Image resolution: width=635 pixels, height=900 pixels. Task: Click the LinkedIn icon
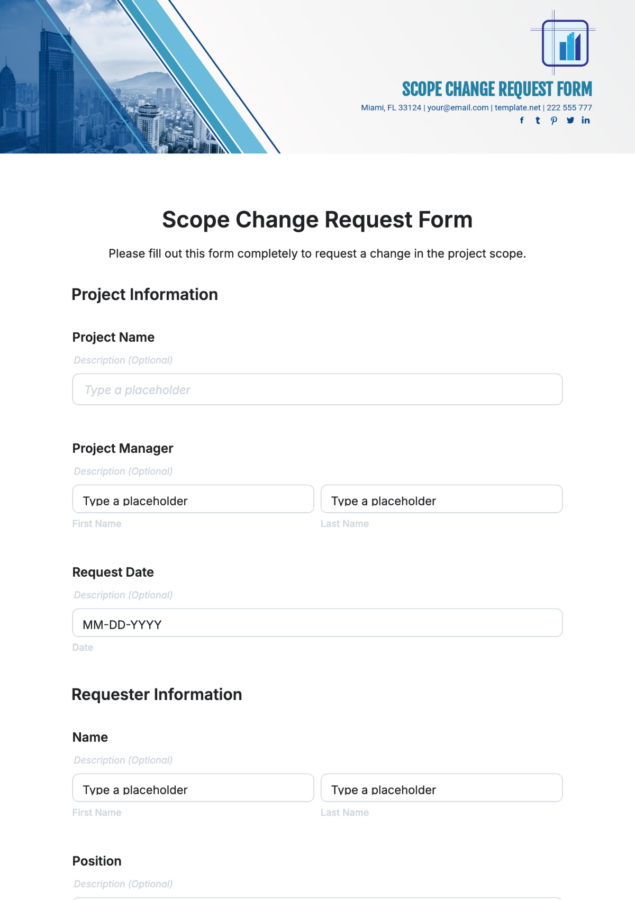(x=585, y=120)
